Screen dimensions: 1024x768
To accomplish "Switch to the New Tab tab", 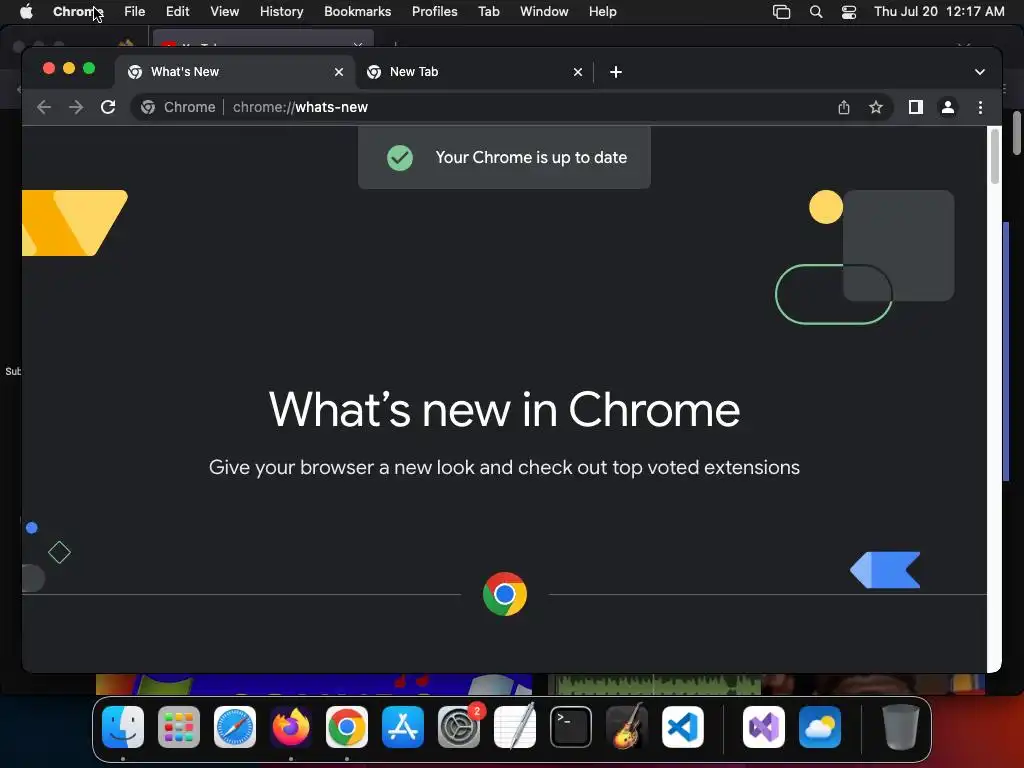I will [x=474, y=72].
